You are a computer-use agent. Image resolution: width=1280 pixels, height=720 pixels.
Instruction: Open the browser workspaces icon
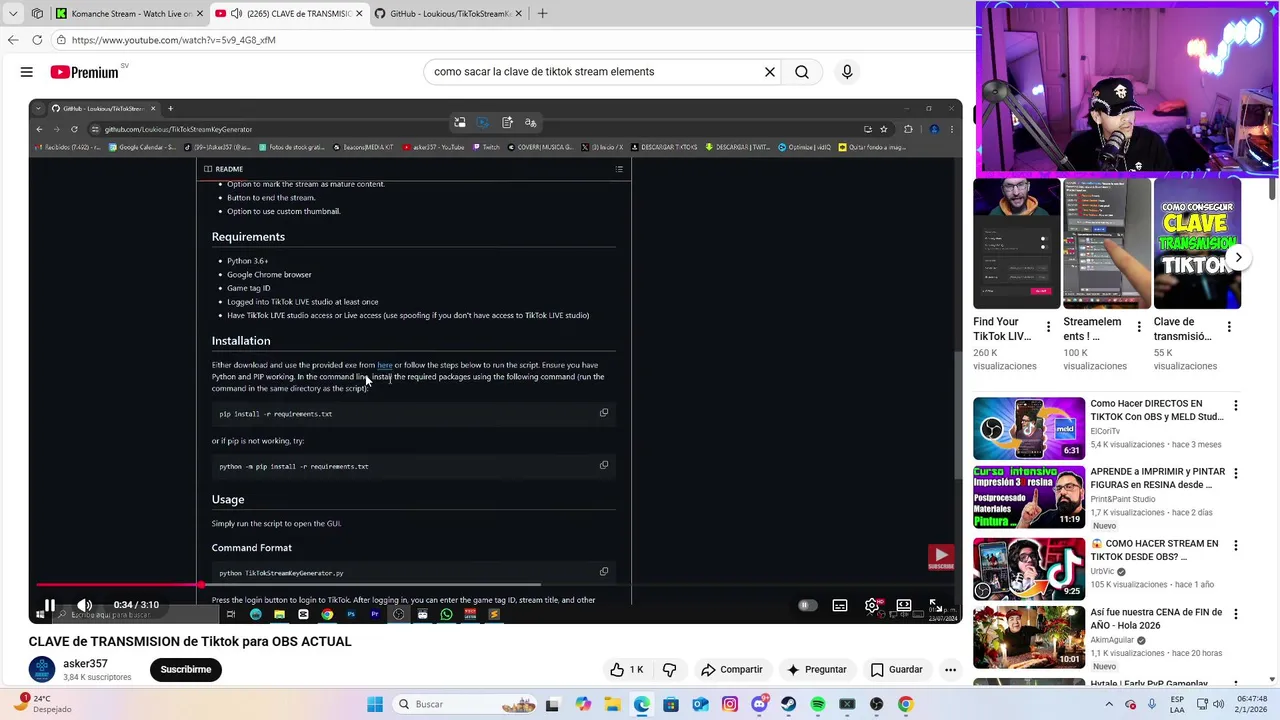[37, 14]
